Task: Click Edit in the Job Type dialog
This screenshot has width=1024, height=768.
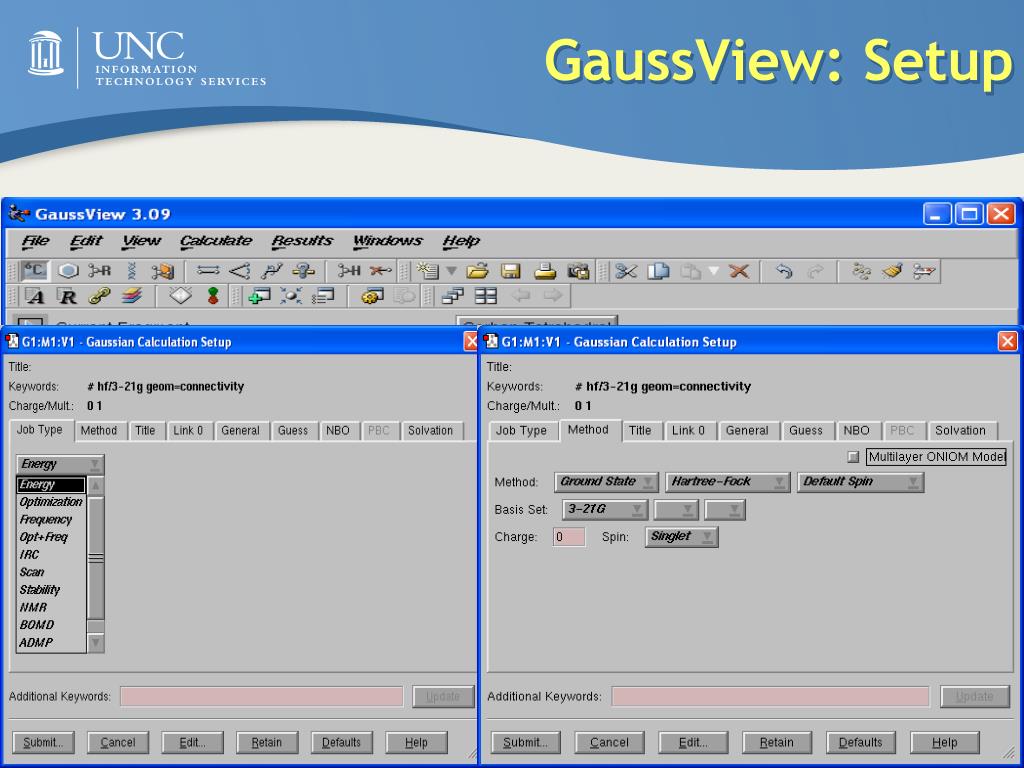Action: 193,743
